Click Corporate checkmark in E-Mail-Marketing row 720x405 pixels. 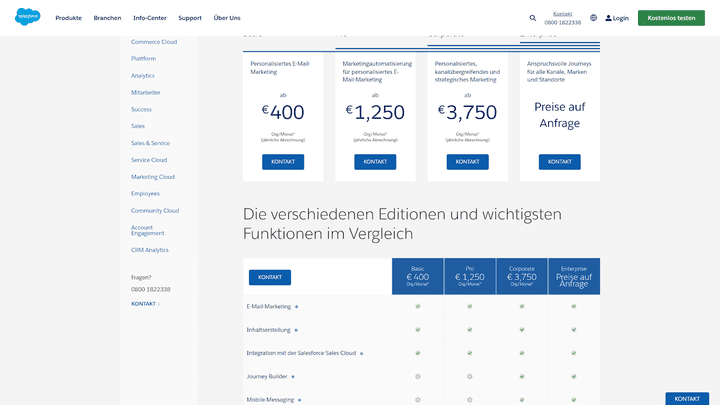point(522,306)
